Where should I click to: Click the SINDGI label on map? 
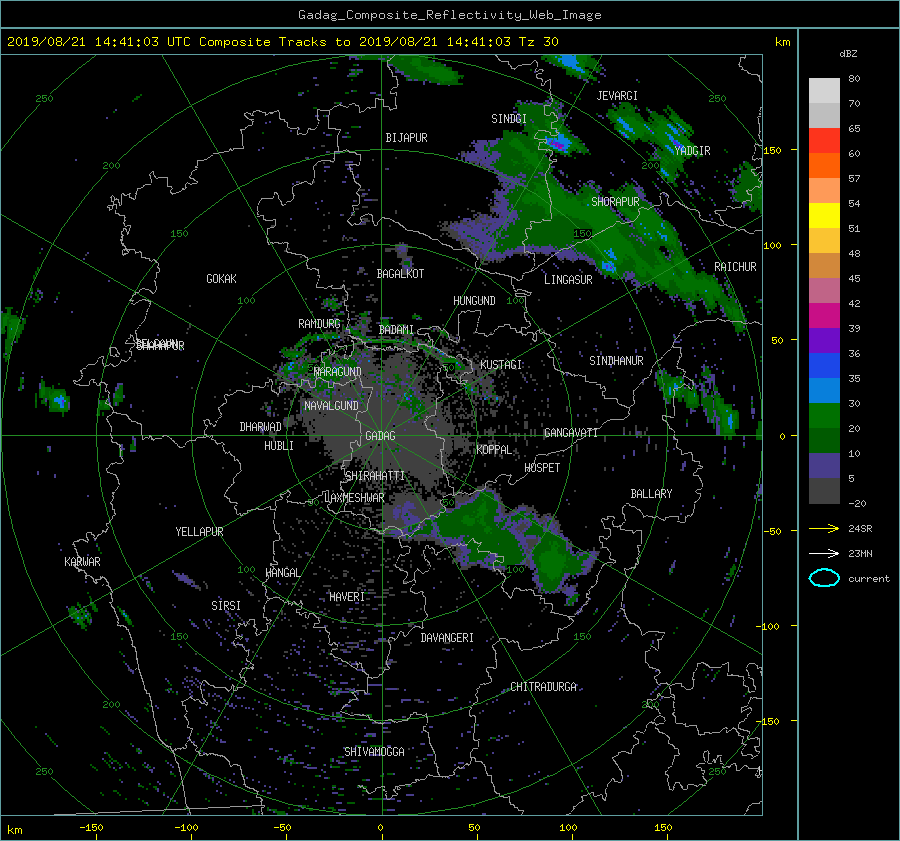pyautogui.click(x=509, y=119)
